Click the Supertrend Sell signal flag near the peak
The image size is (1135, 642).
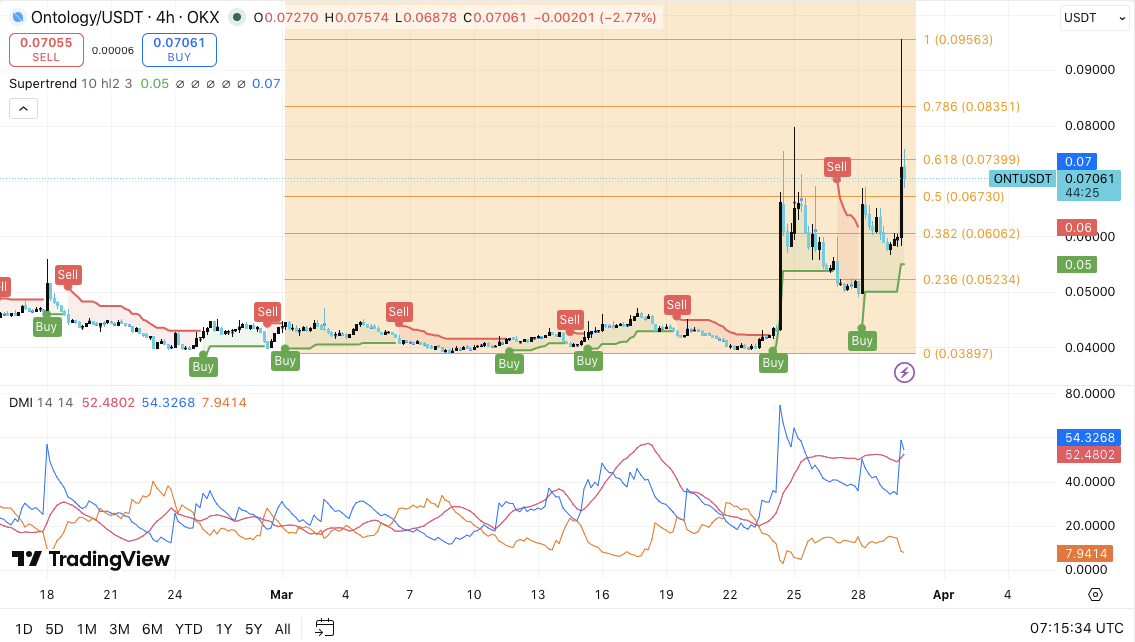(x=836, y=167)
